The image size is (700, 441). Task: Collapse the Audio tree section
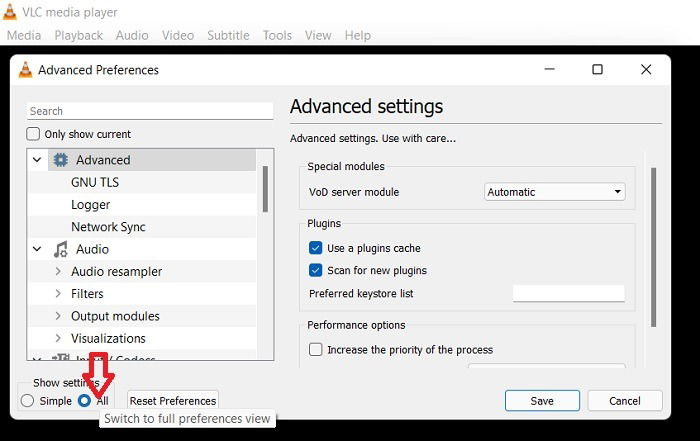37,249
